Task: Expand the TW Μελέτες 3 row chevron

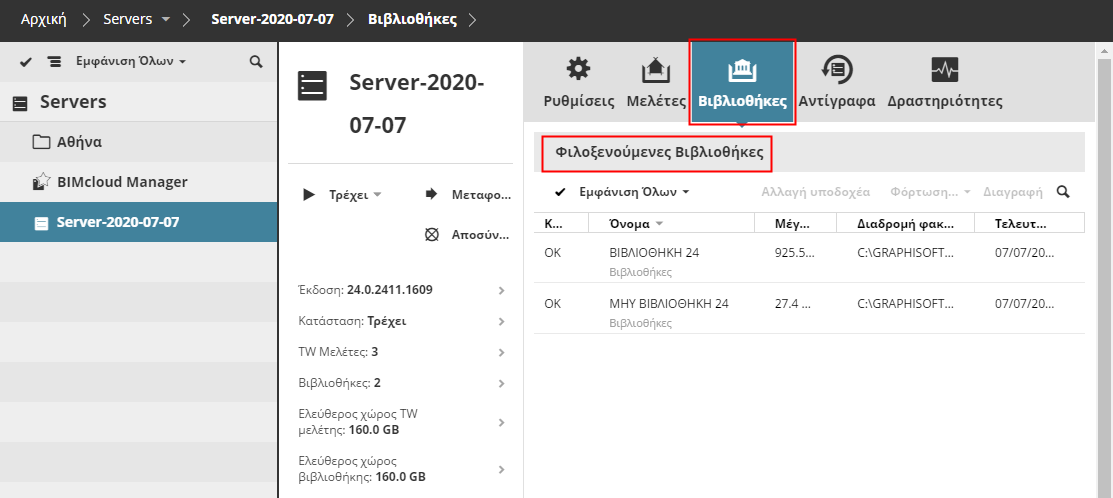Action: 502,353
